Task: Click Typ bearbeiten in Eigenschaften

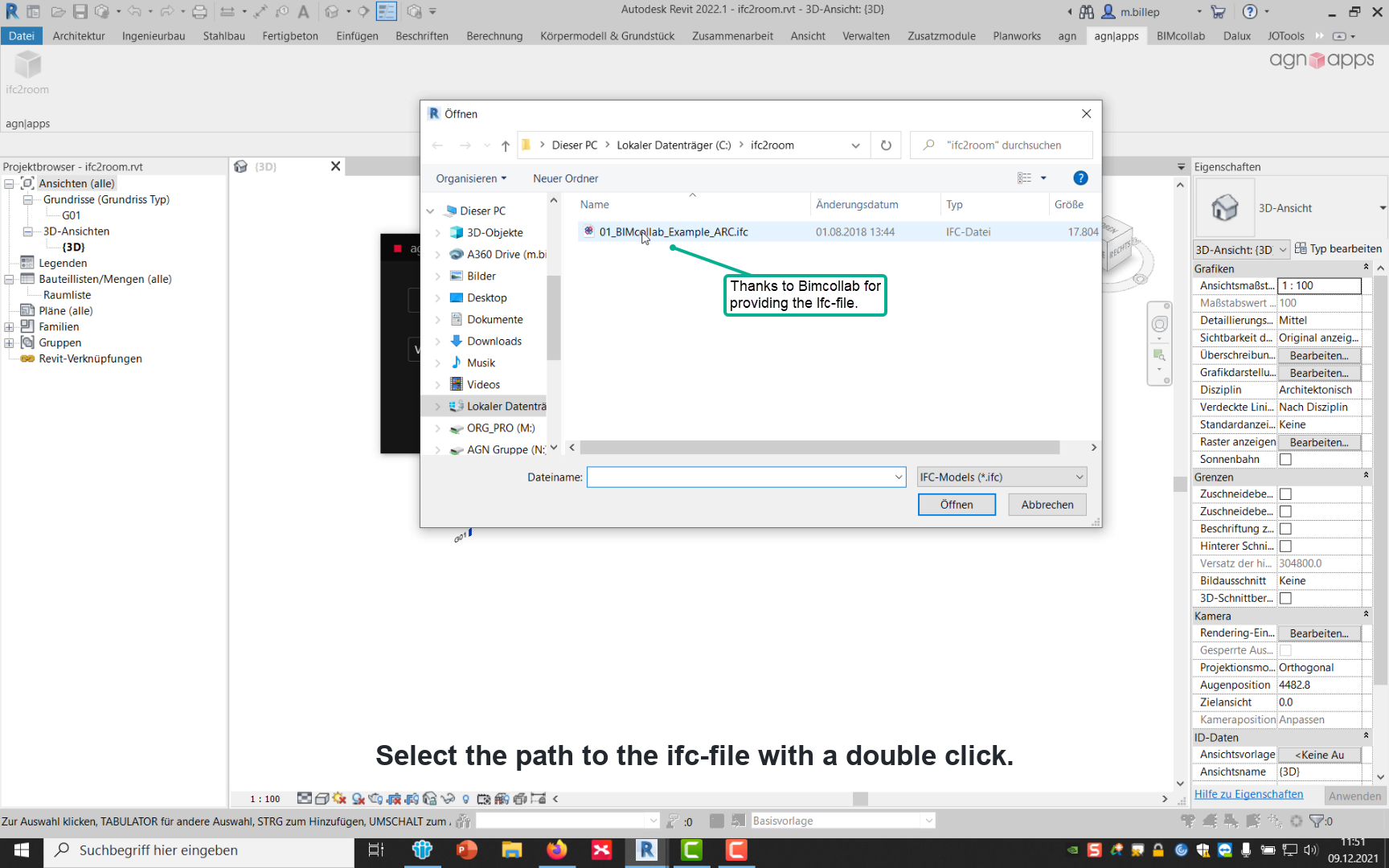Action: tap(1338, 249)
